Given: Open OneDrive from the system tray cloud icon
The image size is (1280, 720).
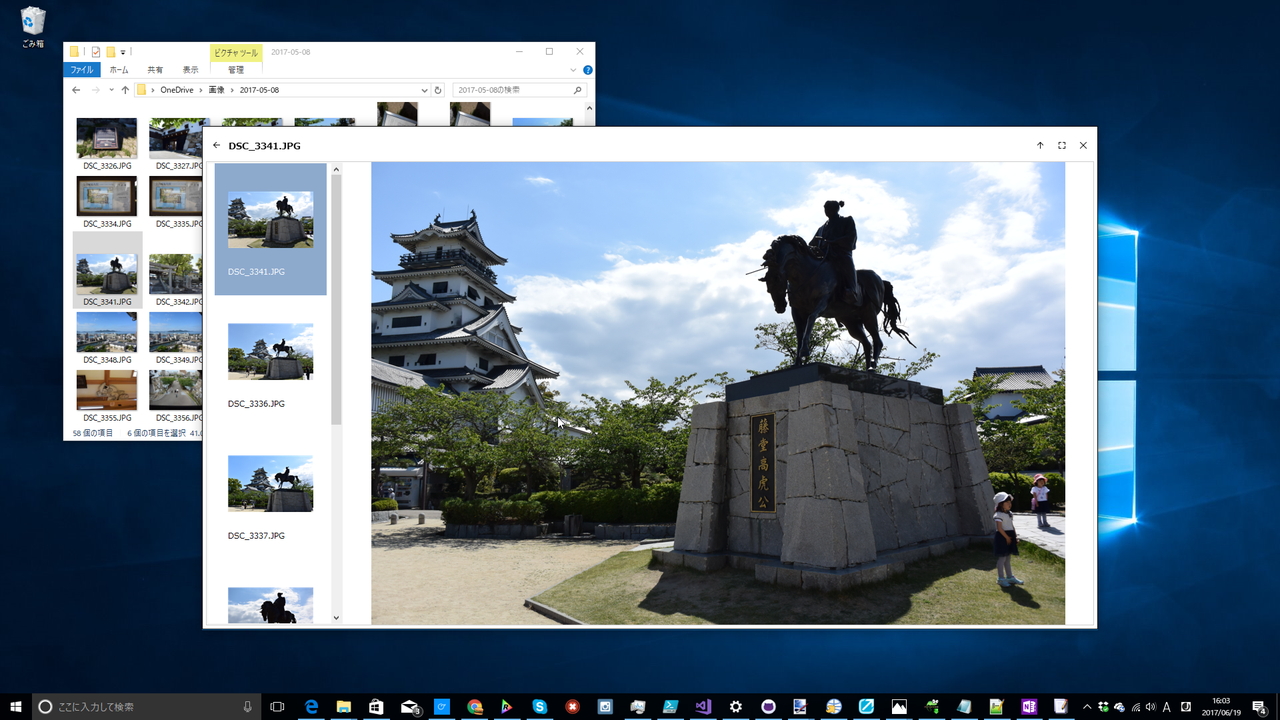Looking at the screenshot, I should click(x=1119, y=707).
